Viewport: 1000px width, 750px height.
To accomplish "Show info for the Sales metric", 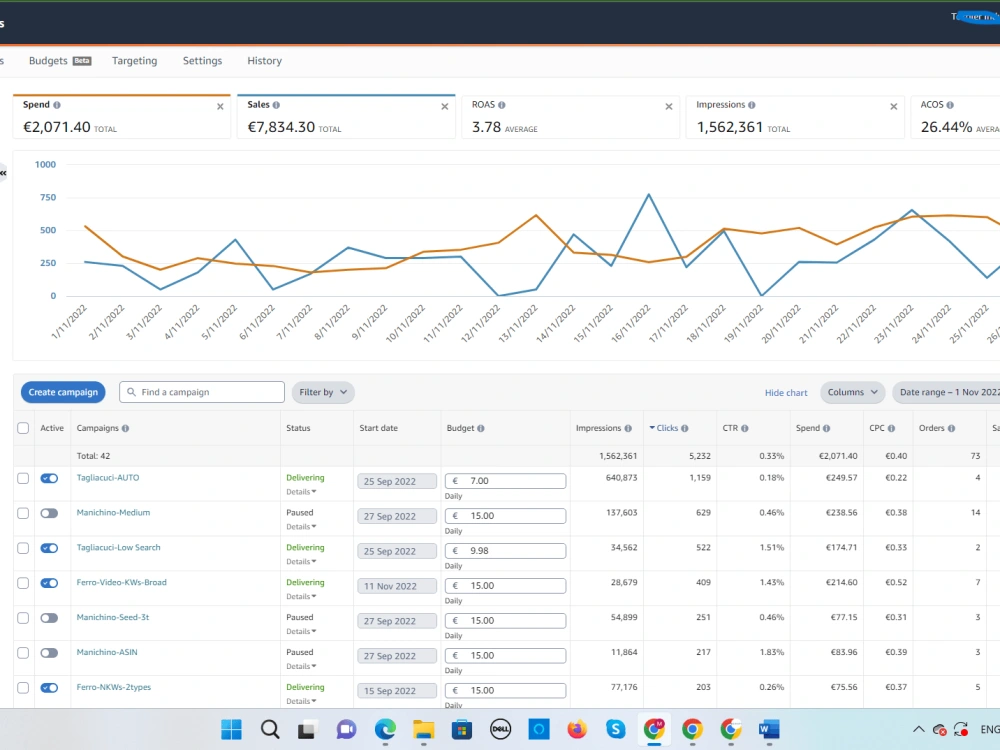I will tap(276, 105).
